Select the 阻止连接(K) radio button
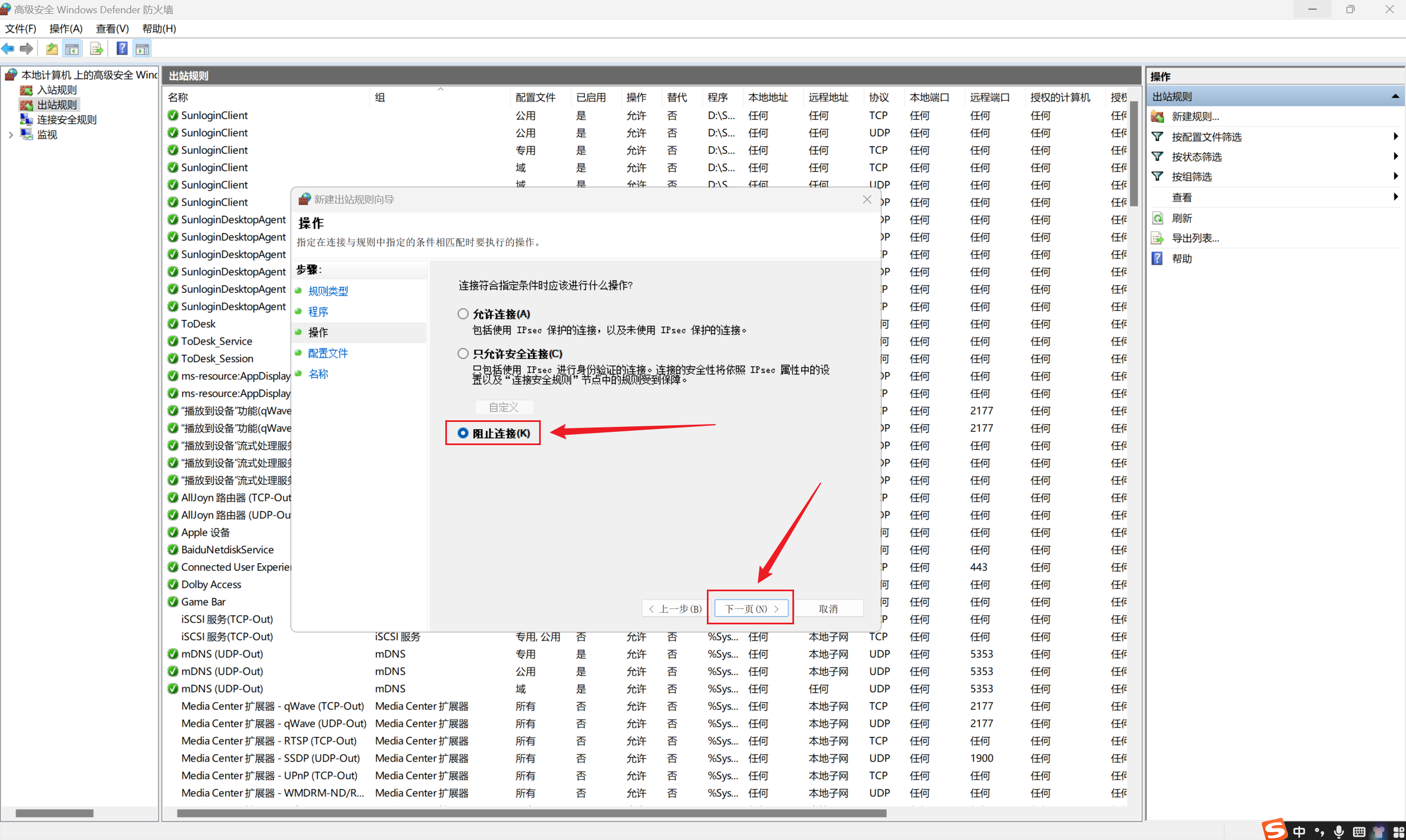 463,433
